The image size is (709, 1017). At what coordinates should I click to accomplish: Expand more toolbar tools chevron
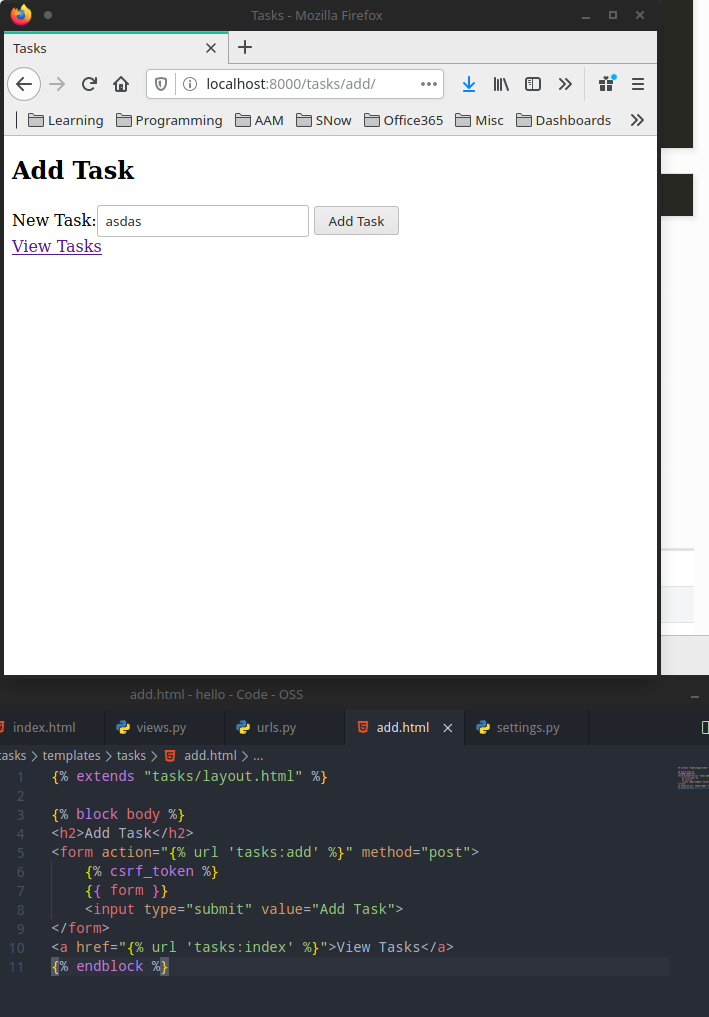[565, 84]
